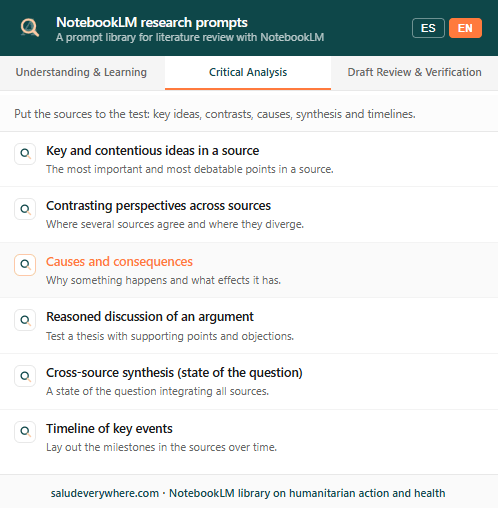Screen dimensions: 498x508
Task: Click icon beside Causes and consequences
Action: [x=25, y=265]
